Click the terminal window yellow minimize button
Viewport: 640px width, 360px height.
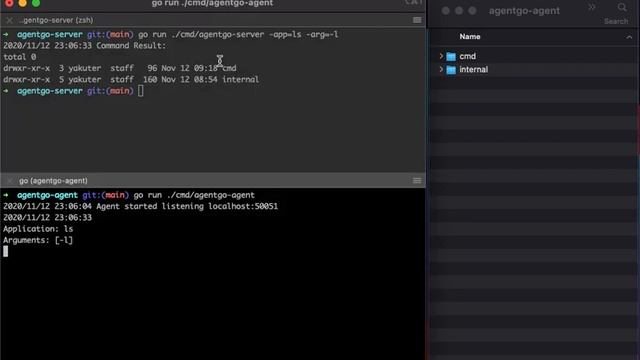(x=22, y=3)
